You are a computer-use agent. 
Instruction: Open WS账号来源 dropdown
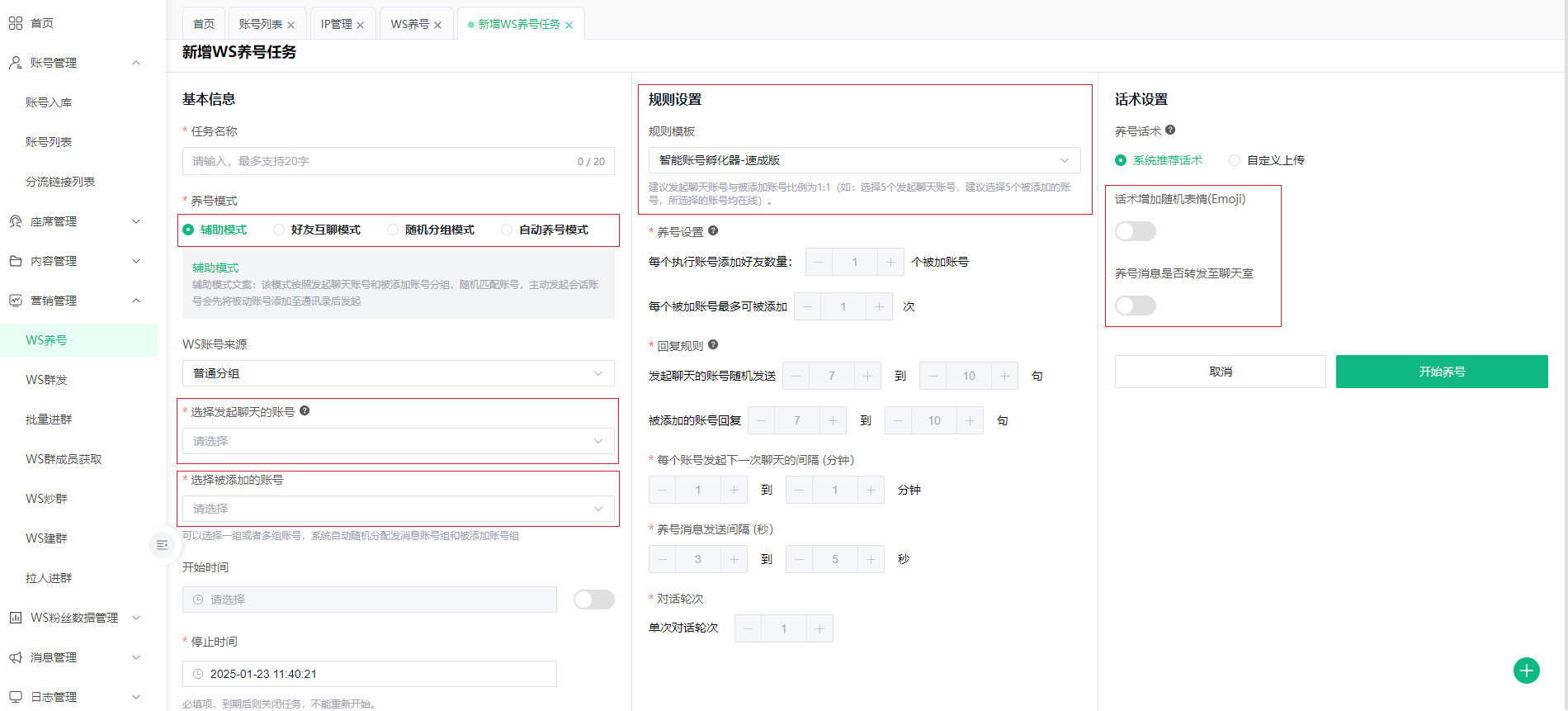pos(398,373)
